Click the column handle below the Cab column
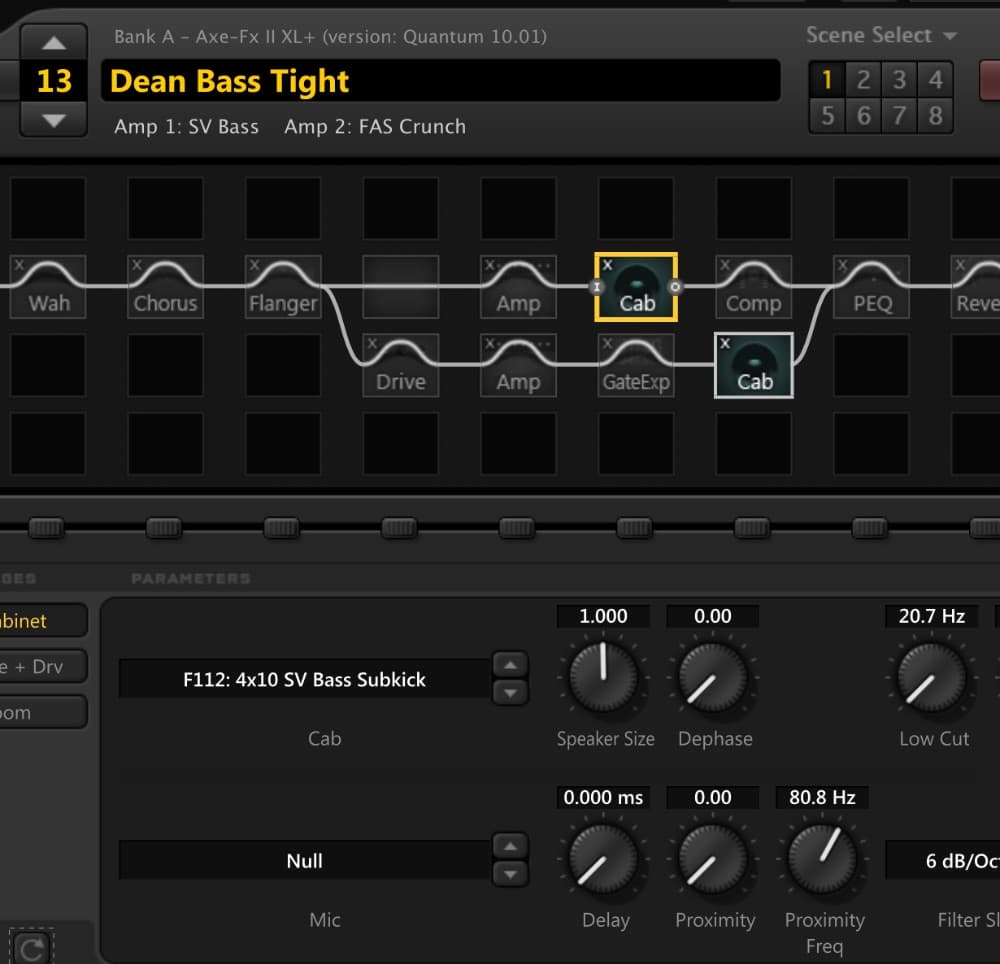 (635, 528)
